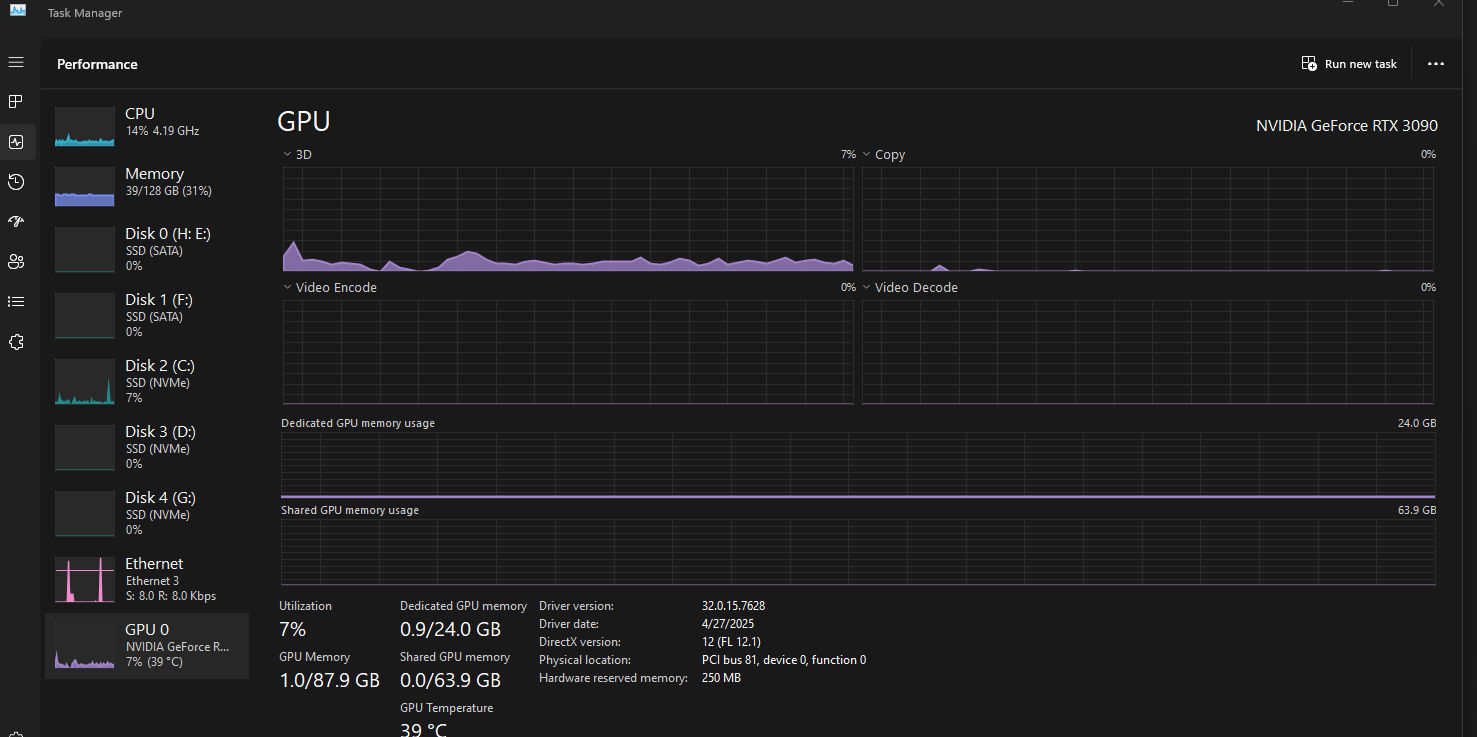Expand the Video Encode engine dropdown
Image resolution: width=1477 pixels, height=737 pixels.
(x=330, y=288)
